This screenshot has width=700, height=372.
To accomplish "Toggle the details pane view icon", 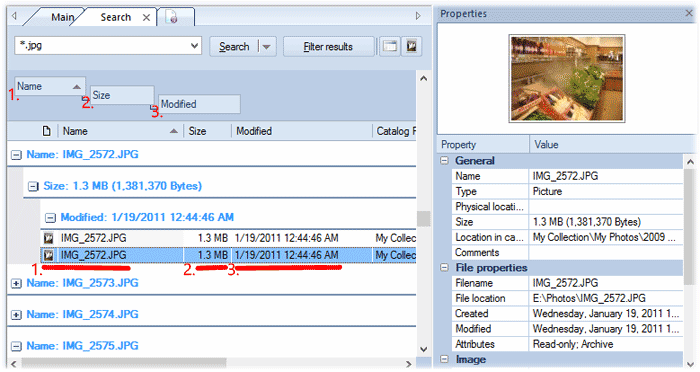I will (390, 46).
